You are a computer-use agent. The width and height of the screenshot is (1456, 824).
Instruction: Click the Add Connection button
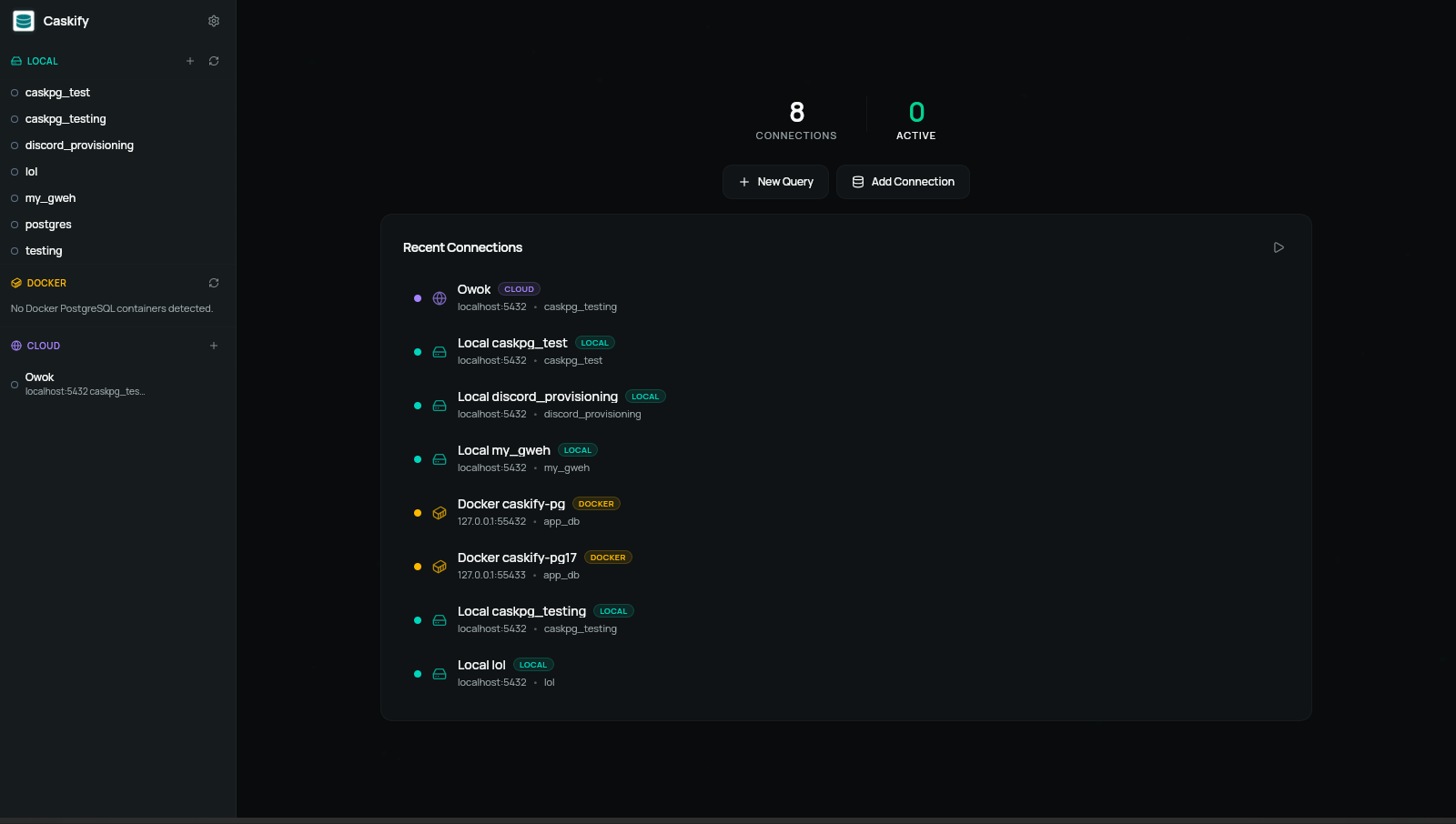tap(903, 182)
